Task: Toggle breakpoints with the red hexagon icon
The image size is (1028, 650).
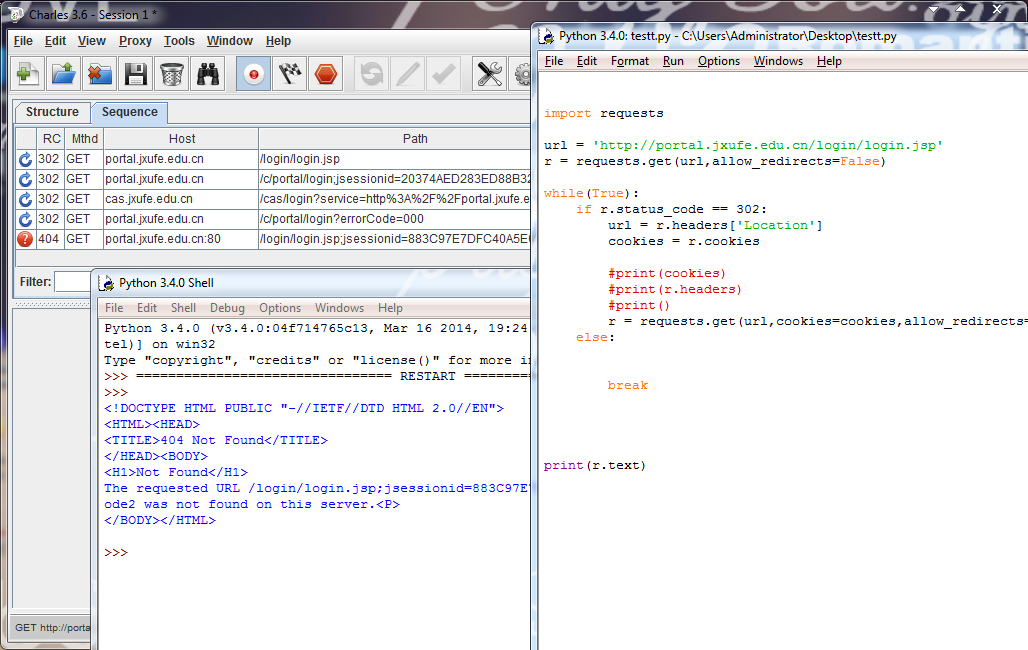Action: point(326,74)
